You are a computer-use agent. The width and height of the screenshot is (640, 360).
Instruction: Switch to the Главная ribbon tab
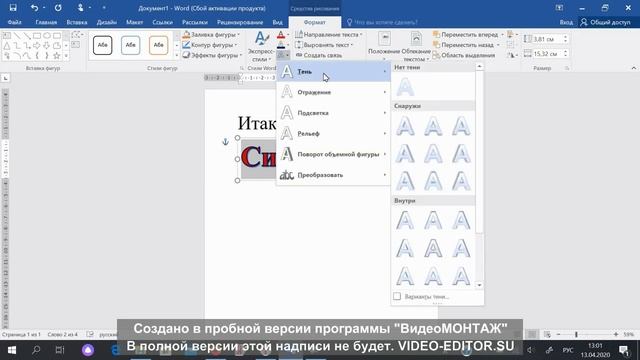click(x=46, y=22)
